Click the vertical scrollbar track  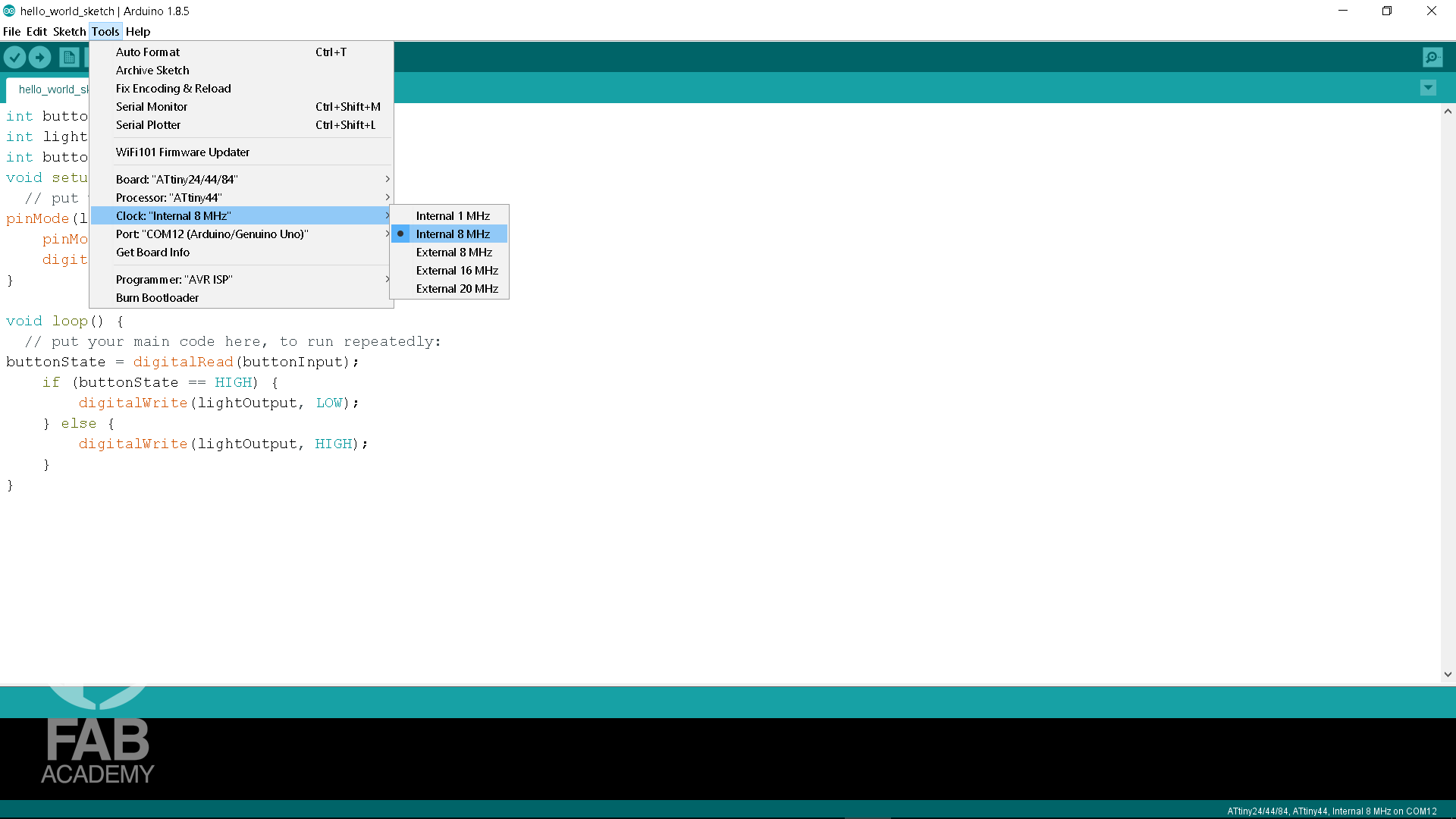(x=1448, y=393)
